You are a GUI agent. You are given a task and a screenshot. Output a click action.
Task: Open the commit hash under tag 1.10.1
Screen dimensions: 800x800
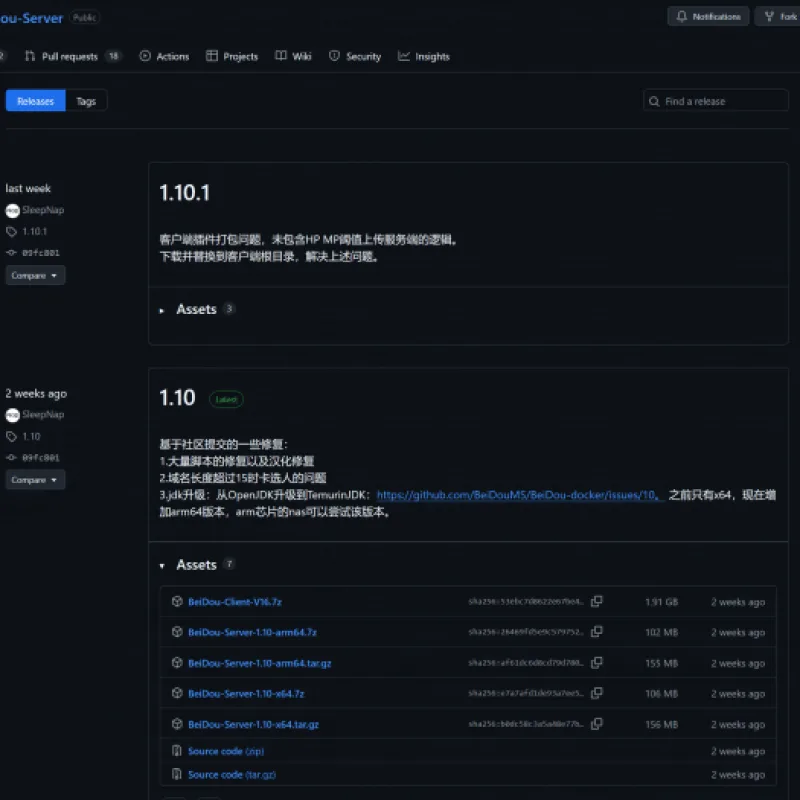[41, 253]
